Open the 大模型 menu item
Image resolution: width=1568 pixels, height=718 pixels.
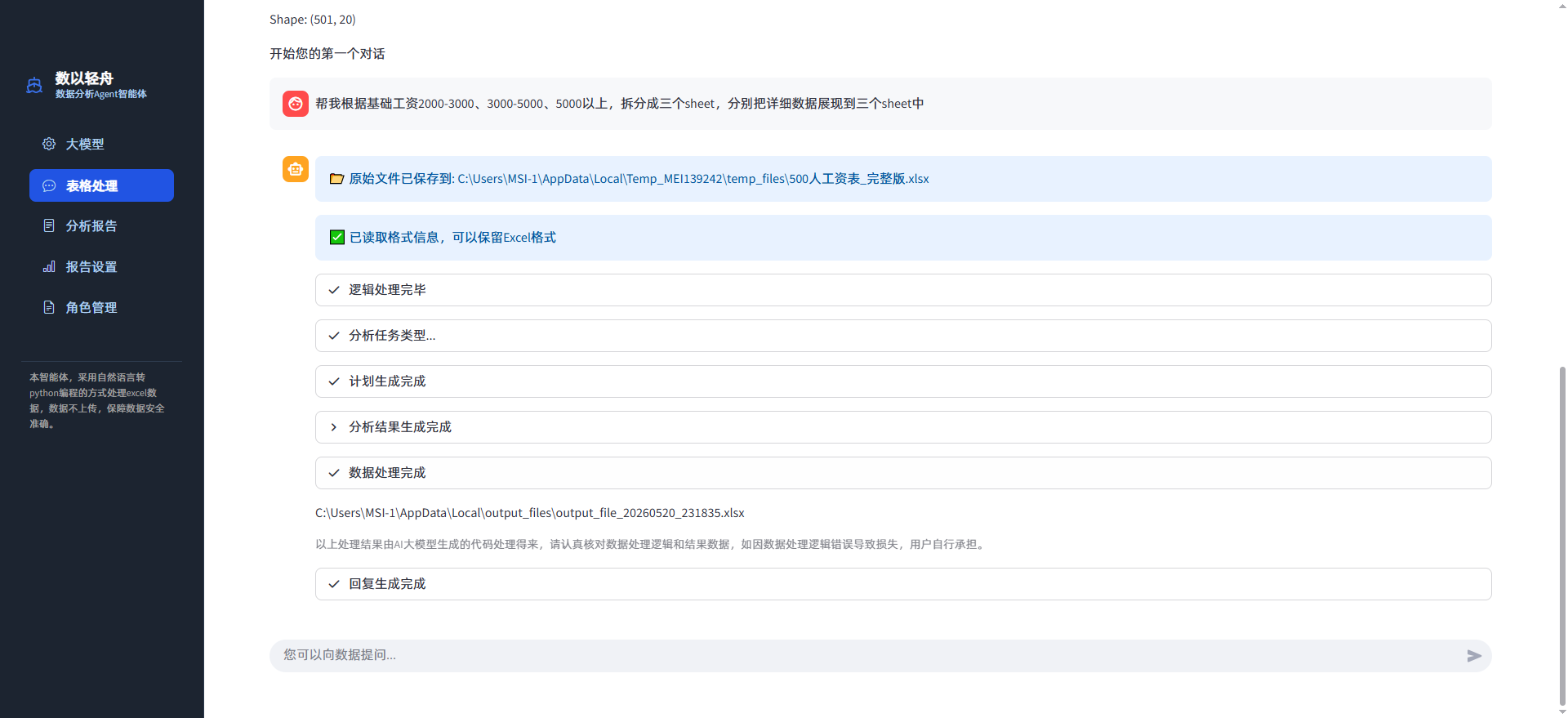click(x=101, y=144)
